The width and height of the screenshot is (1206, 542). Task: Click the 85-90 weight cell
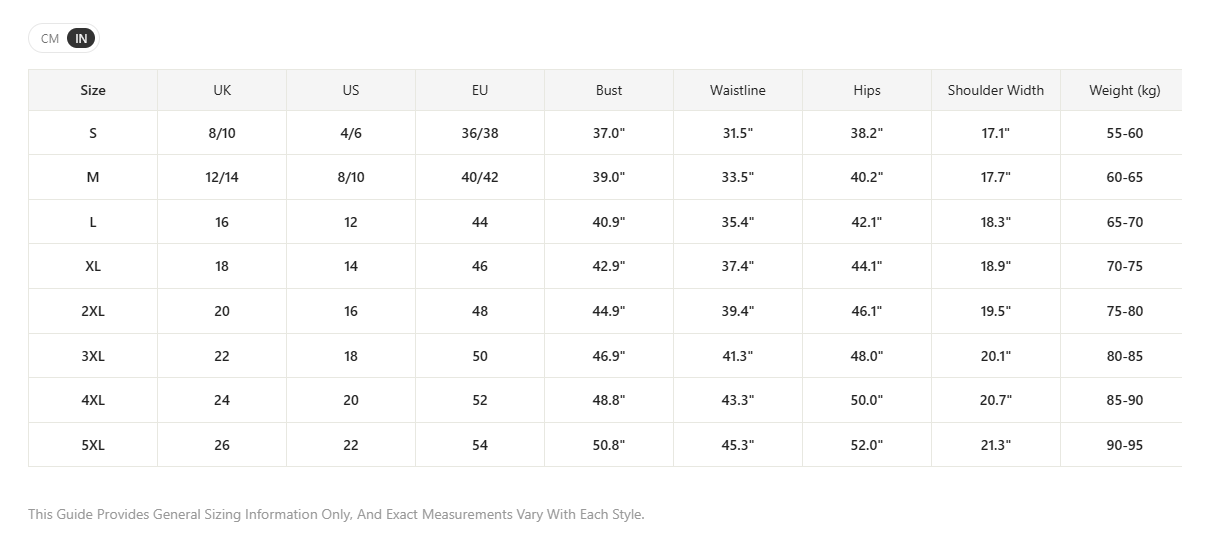tap(1125, 400)
